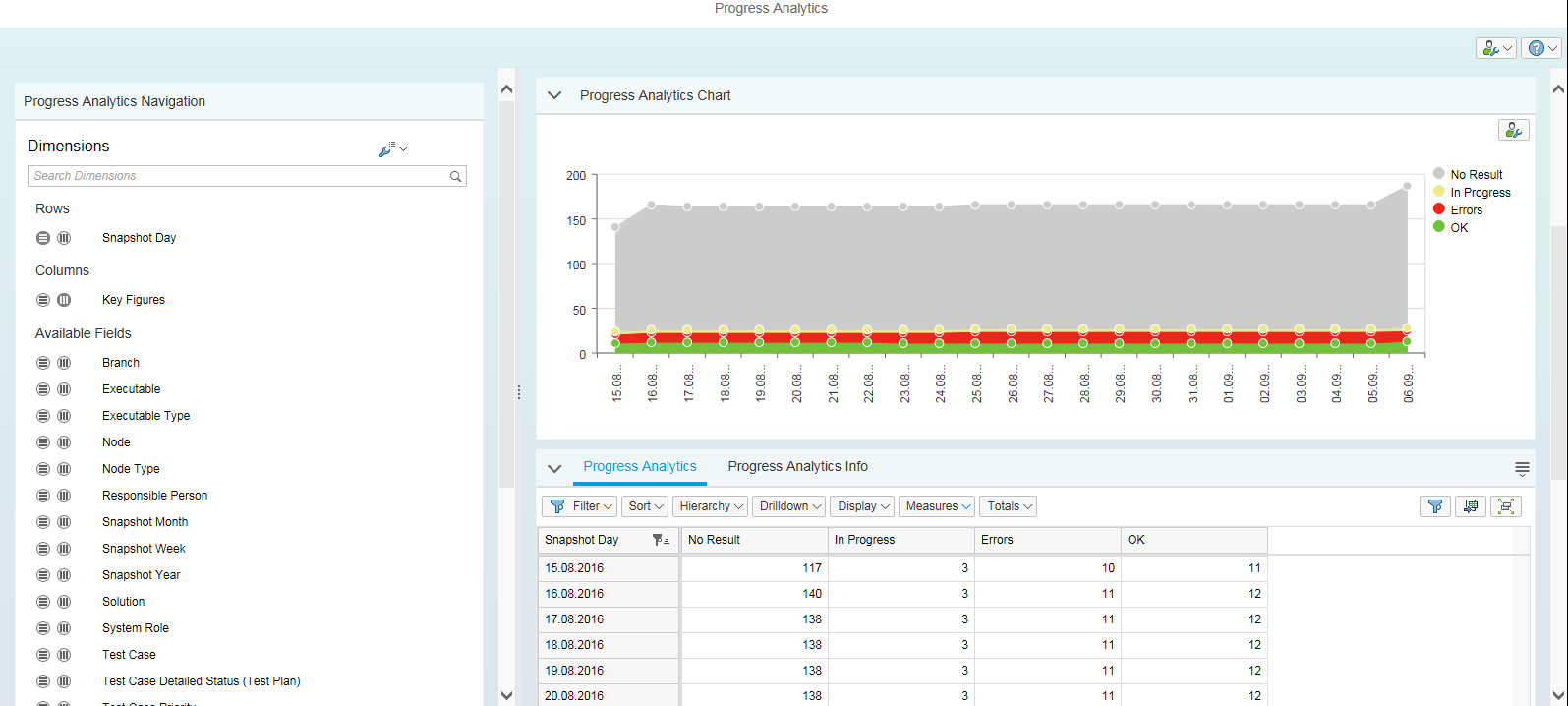Viewport: 1568px width, 706px height.
Task: Open the help dropdown at top right
Action: [x=1541, y=48]
